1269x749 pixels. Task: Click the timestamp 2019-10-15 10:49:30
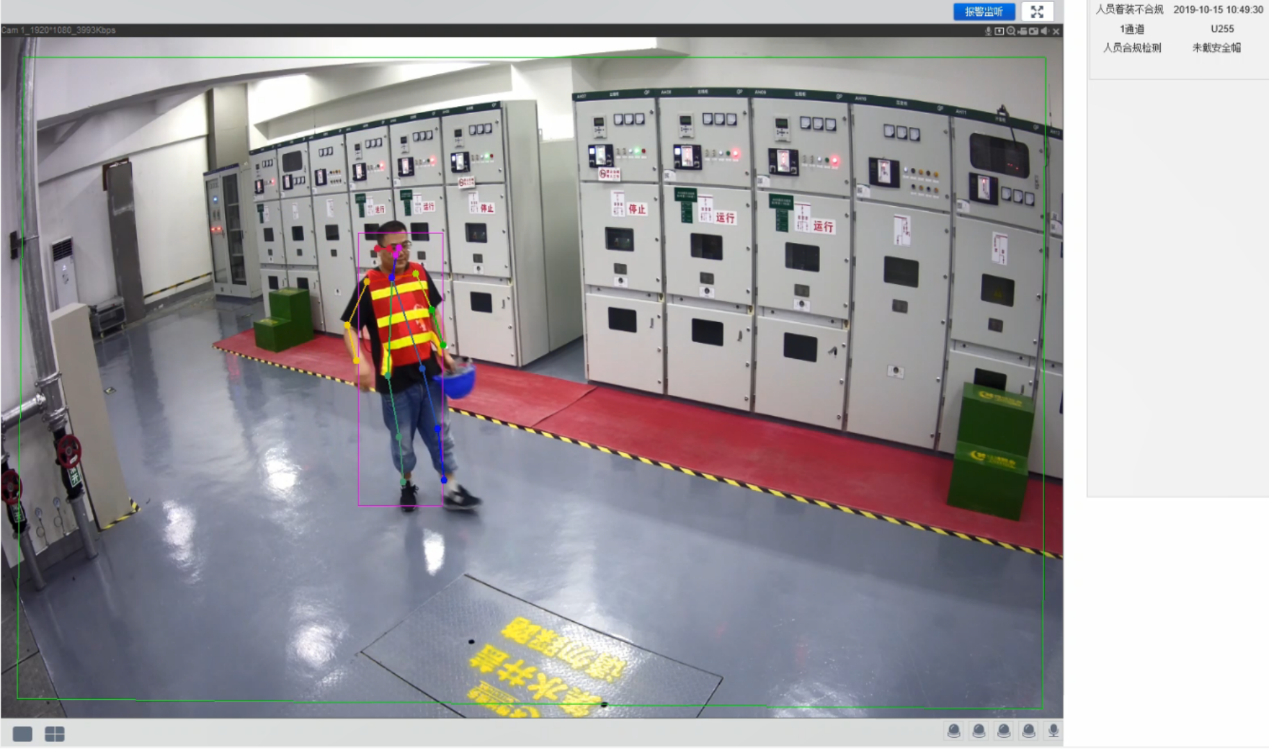(1218, 9)
